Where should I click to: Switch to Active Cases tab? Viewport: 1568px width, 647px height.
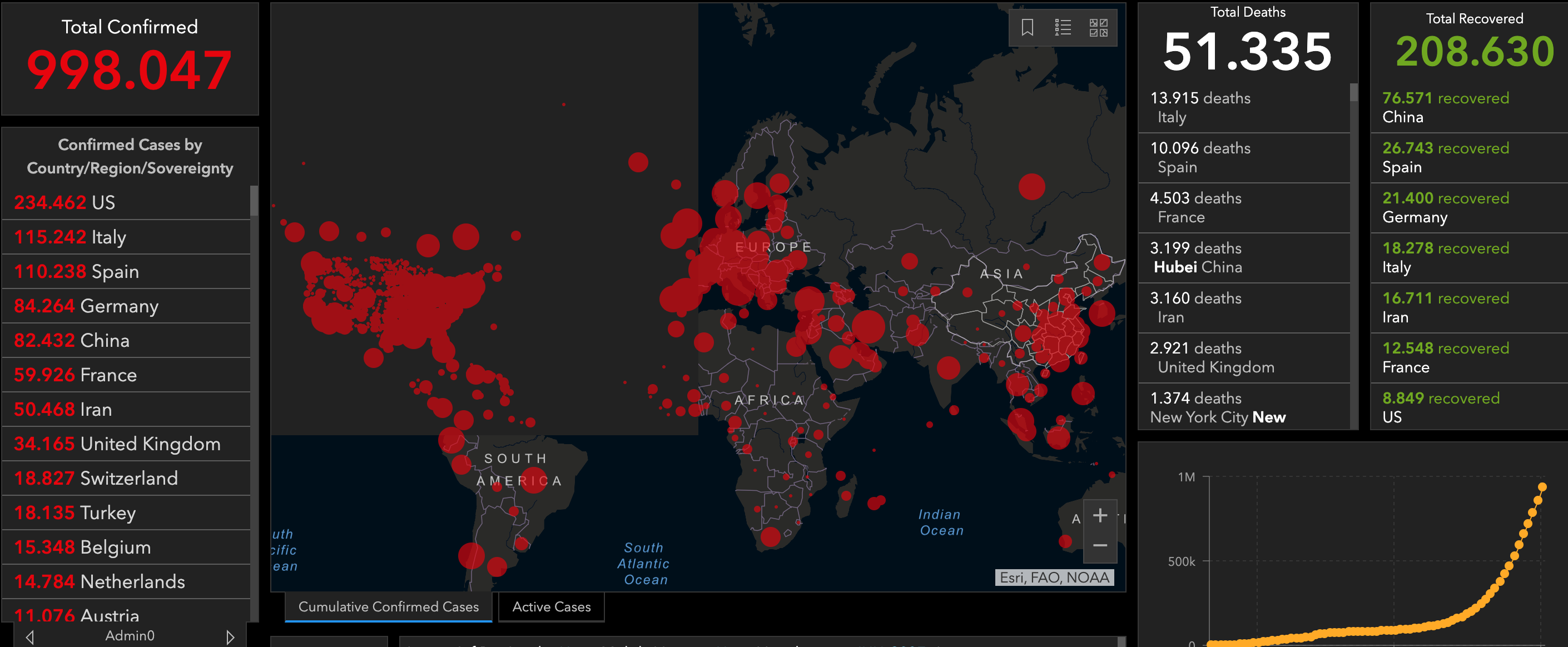click(551, 607)
